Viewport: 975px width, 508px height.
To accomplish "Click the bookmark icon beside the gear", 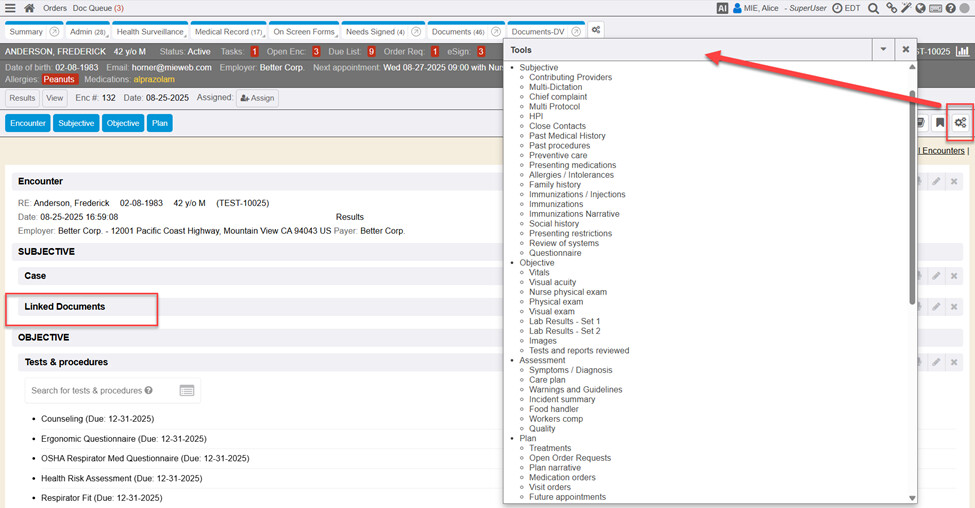I will click(x=940, y=123).
